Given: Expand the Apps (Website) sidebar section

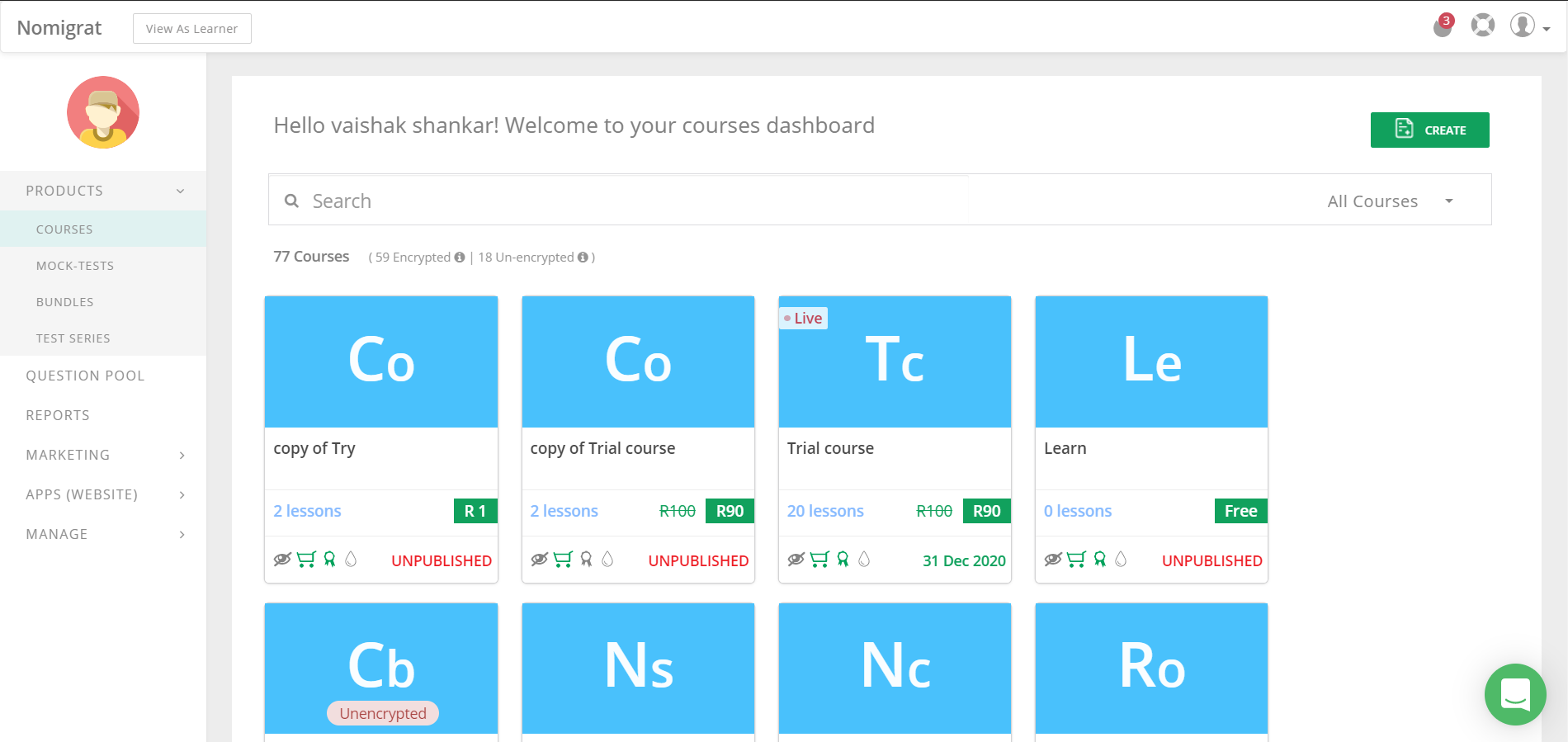Looking at the screenshot, I should 103,494.
